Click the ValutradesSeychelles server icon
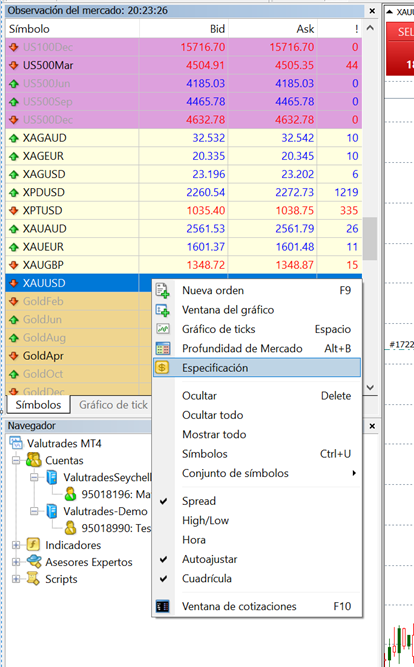 (52, 477)
